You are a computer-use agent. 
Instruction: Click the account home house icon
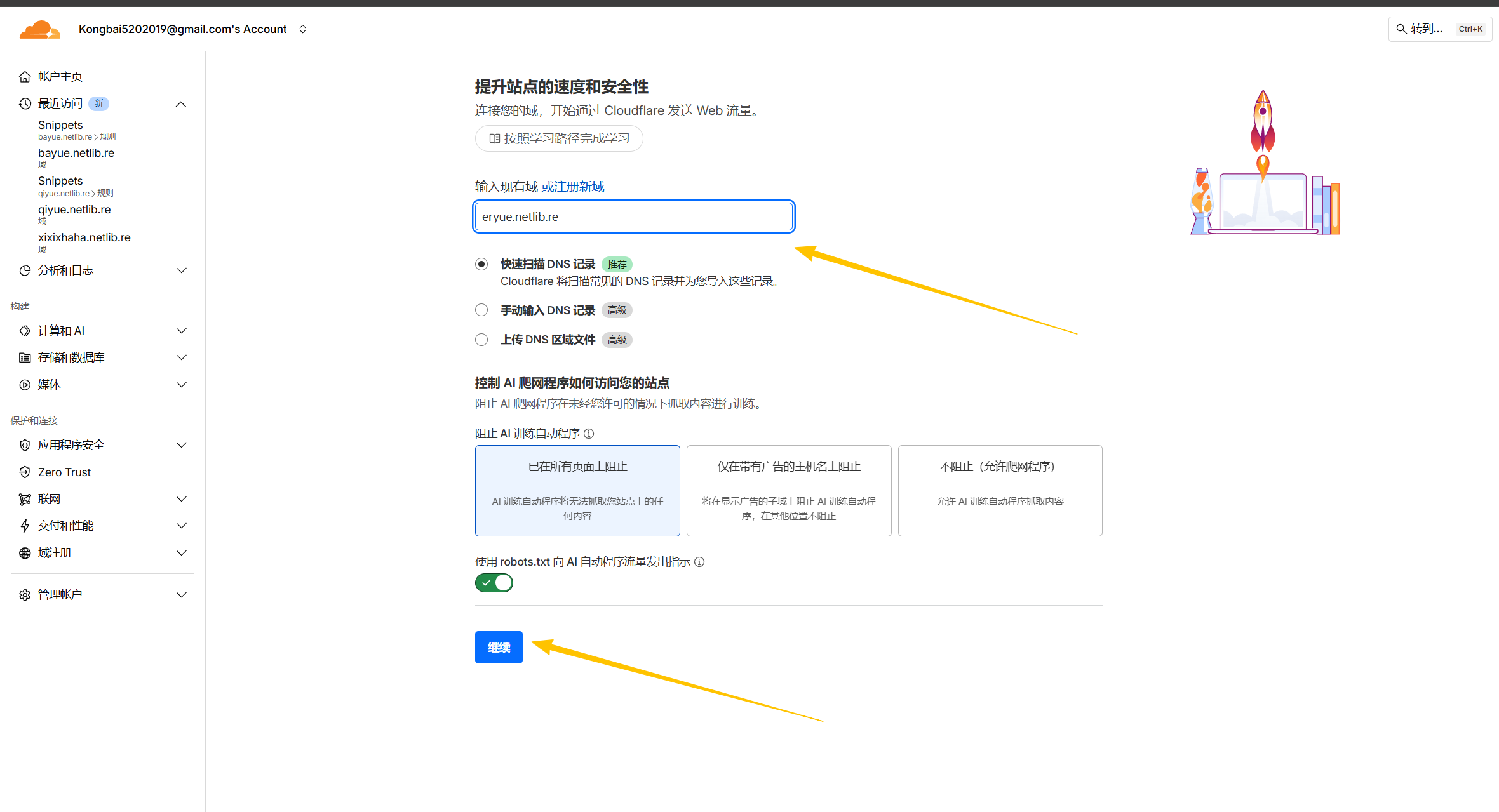[x=25, y=77]
